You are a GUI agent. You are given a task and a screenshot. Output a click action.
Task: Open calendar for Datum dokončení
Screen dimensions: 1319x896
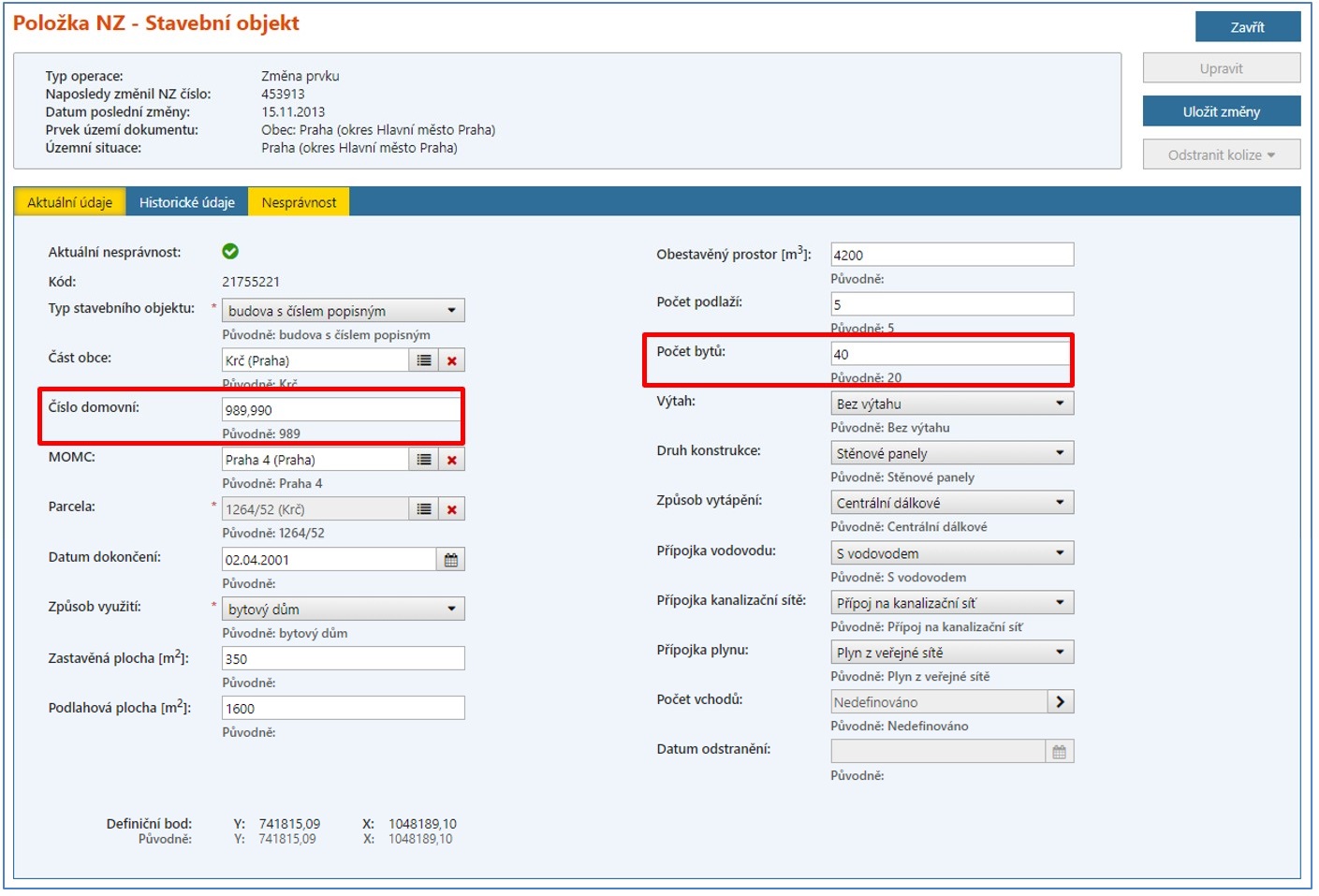(x=451, y=560)
